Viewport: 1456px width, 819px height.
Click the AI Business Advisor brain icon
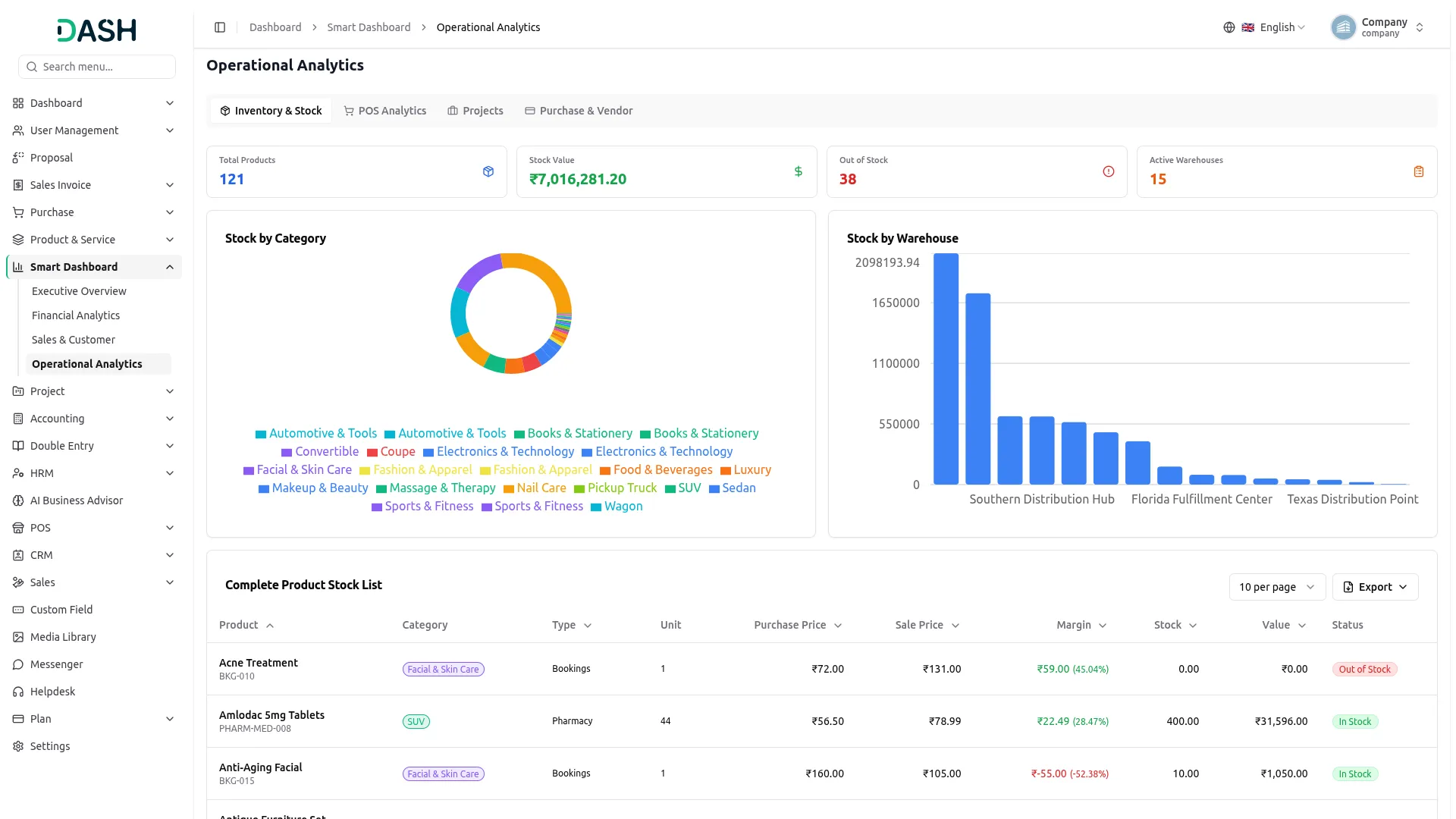(x=18, y=500)
